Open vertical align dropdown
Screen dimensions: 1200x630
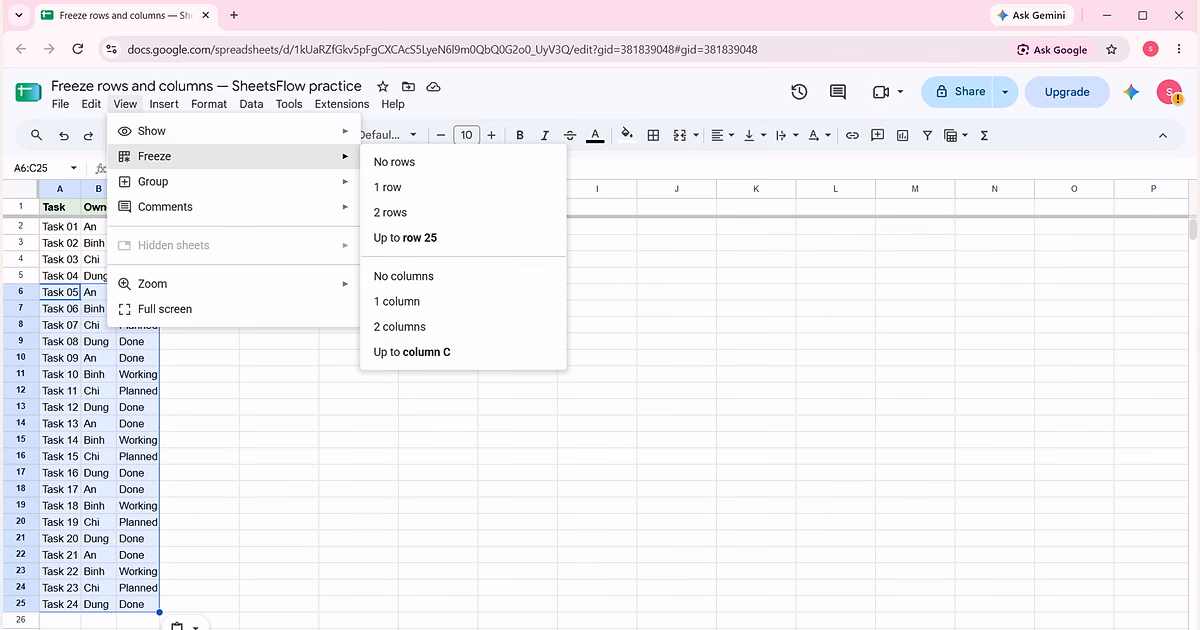(754, 135)
